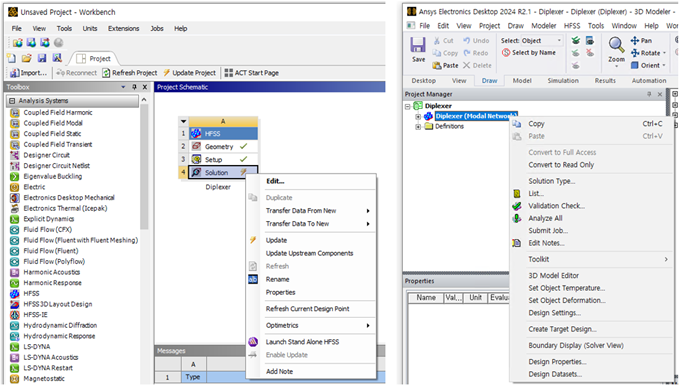Screen dimensions: 685x390
Task: Choose Solution Type... menu entry
Action: pyautogui.click(x=551, y=181)
